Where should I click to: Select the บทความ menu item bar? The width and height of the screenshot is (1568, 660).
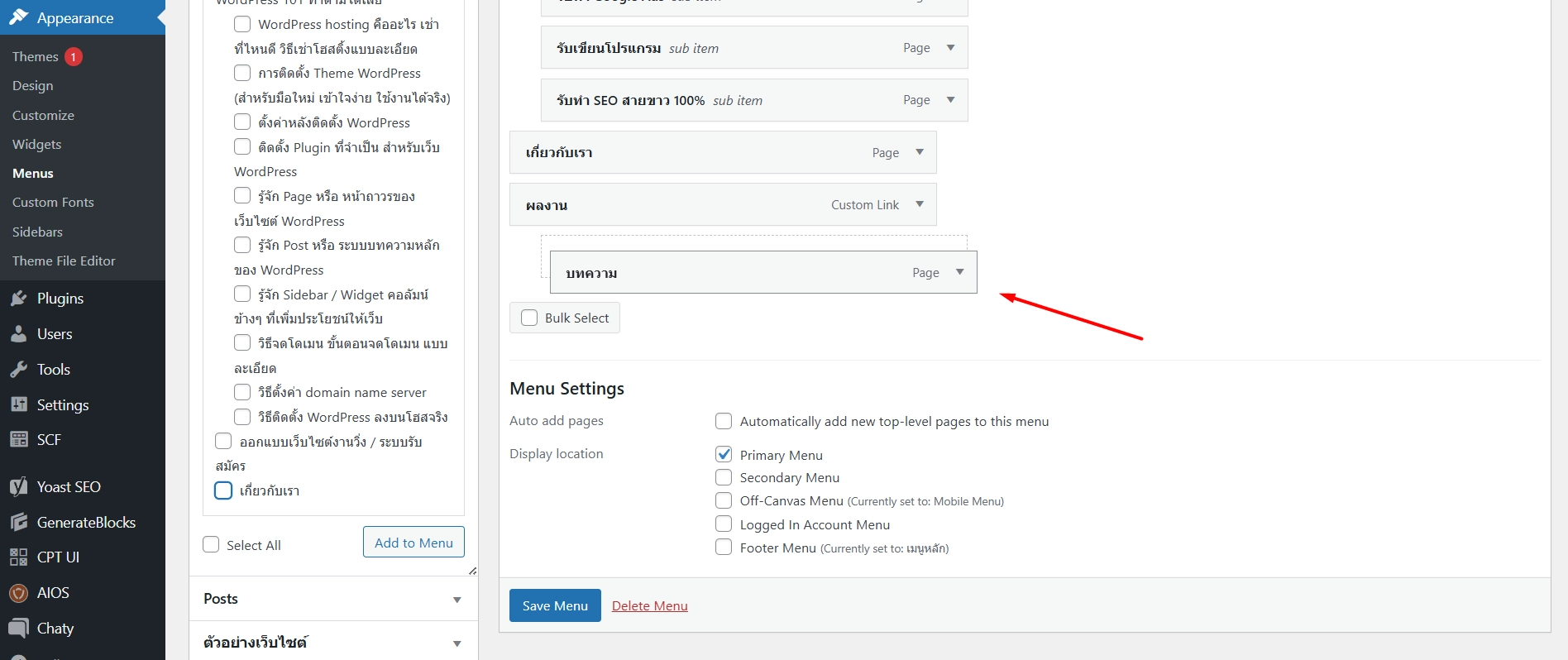[763, 272]
